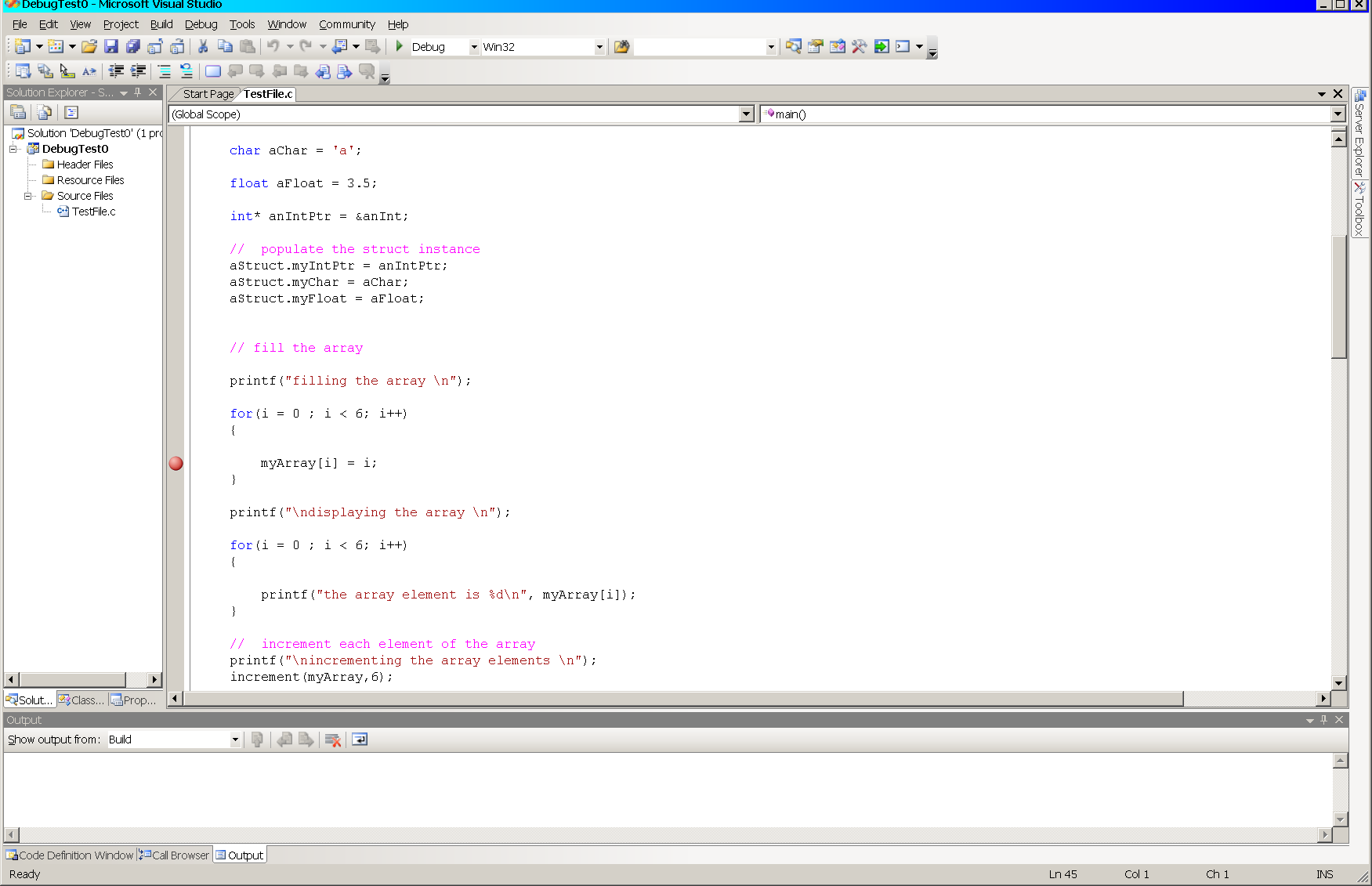Open the Build menu
The width and height of the screenshot is (1372, 886).
point(161,24)
